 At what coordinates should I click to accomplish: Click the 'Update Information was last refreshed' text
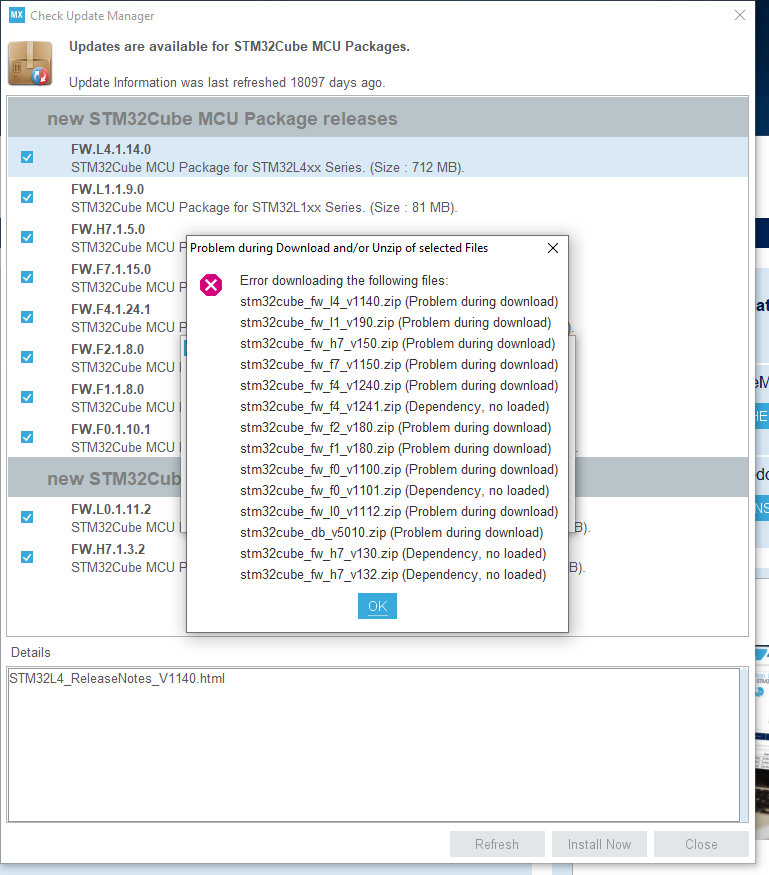[x=227, y=83]
